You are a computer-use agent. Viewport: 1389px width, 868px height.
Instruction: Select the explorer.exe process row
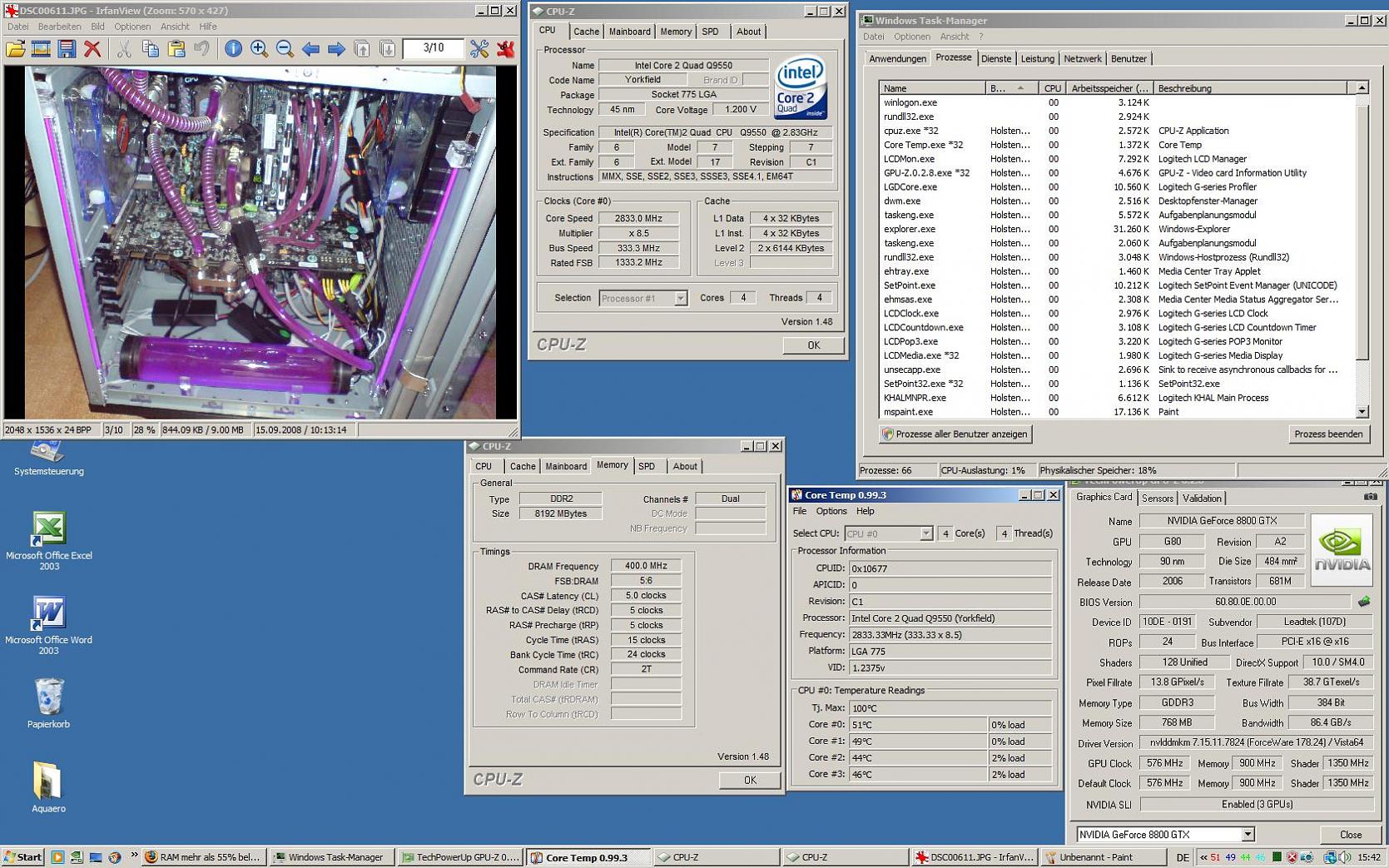point(1117,229)
